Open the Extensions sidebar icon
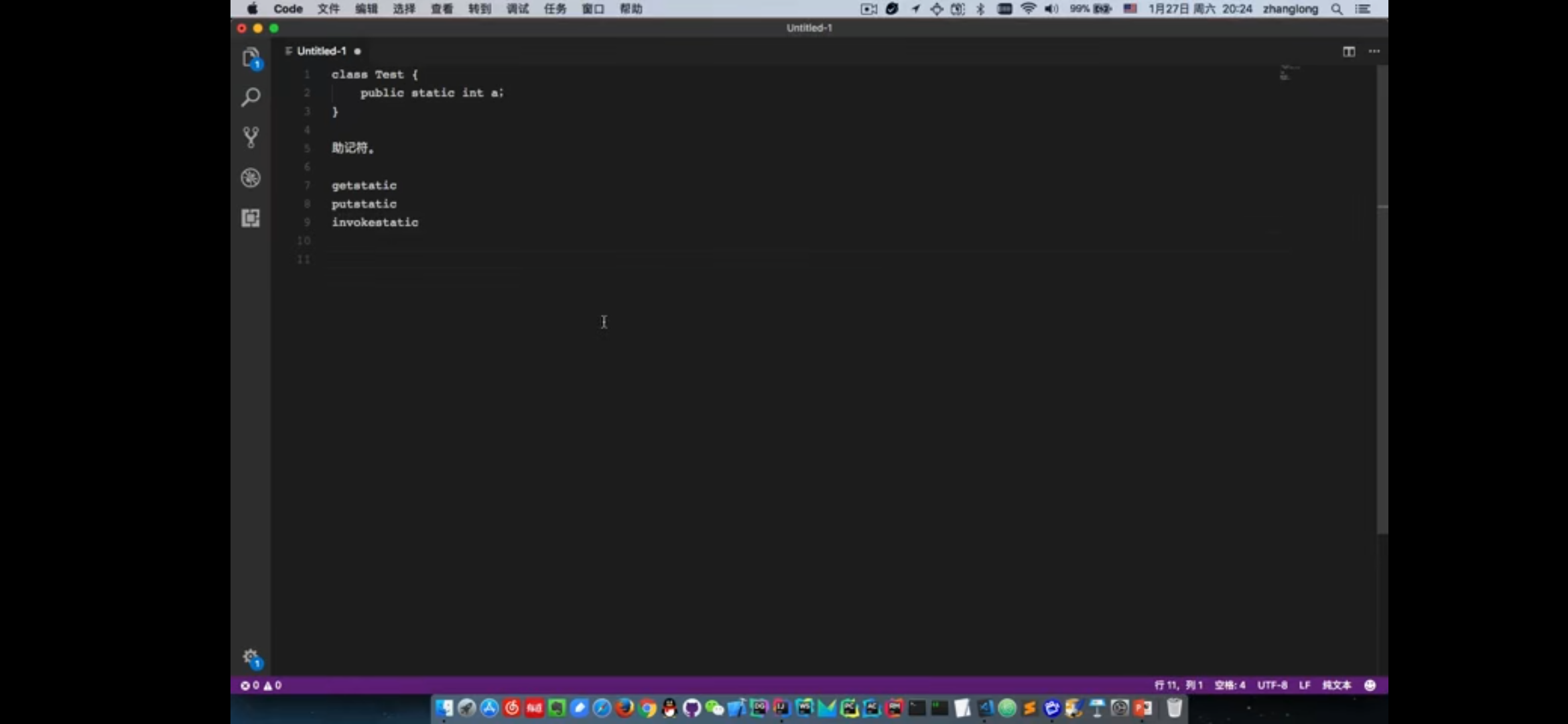Viewport: 1568px width, 724px height. pos(251,218)
